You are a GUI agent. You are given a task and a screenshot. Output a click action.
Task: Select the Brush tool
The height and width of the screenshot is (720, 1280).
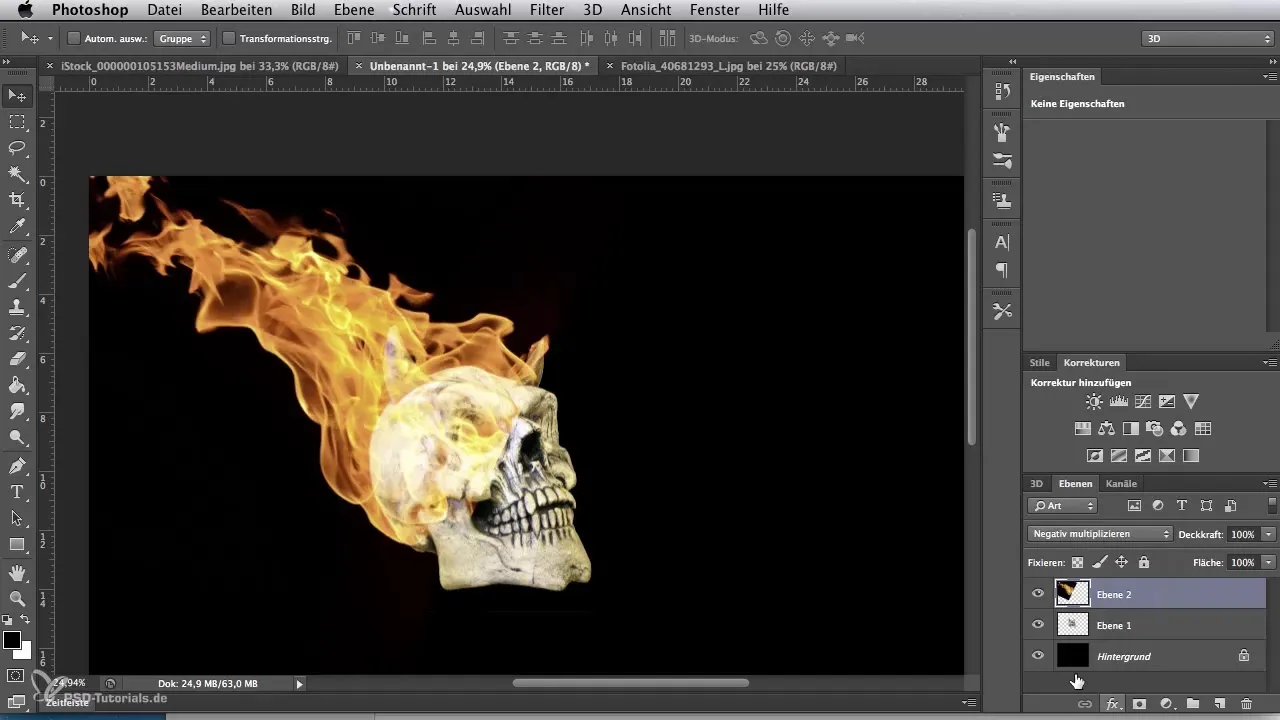tap(17, 281)
